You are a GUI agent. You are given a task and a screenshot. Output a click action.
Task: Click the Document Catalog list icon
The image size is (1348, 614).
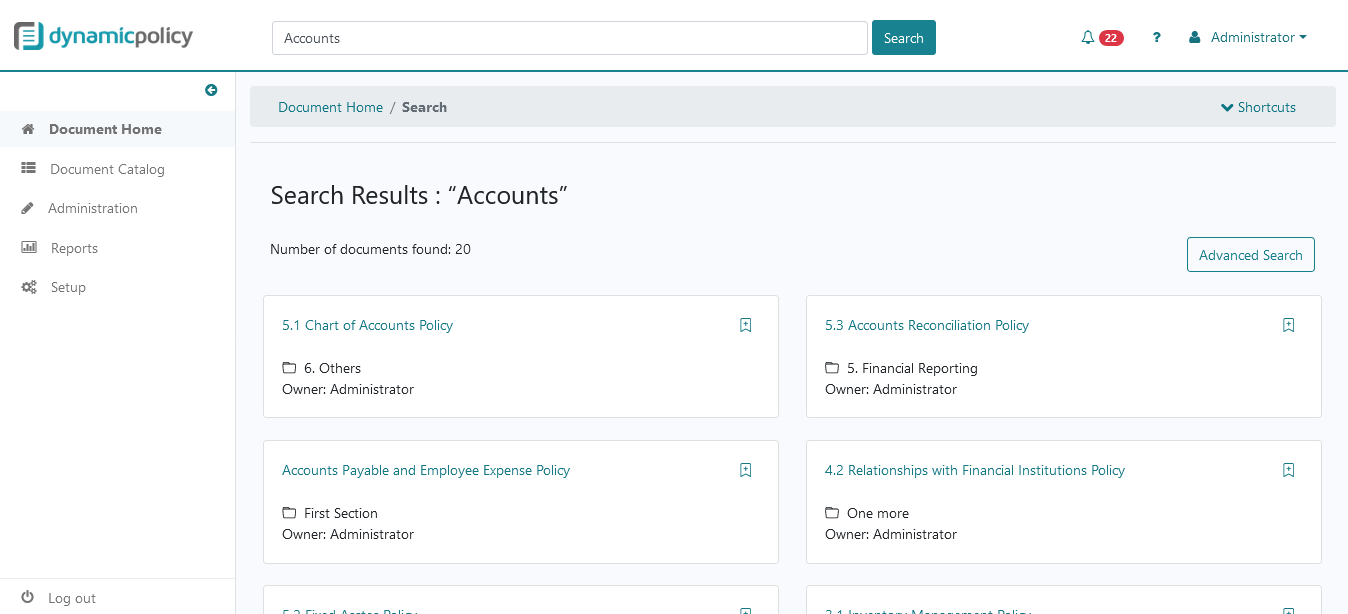[x=28, y=169]
